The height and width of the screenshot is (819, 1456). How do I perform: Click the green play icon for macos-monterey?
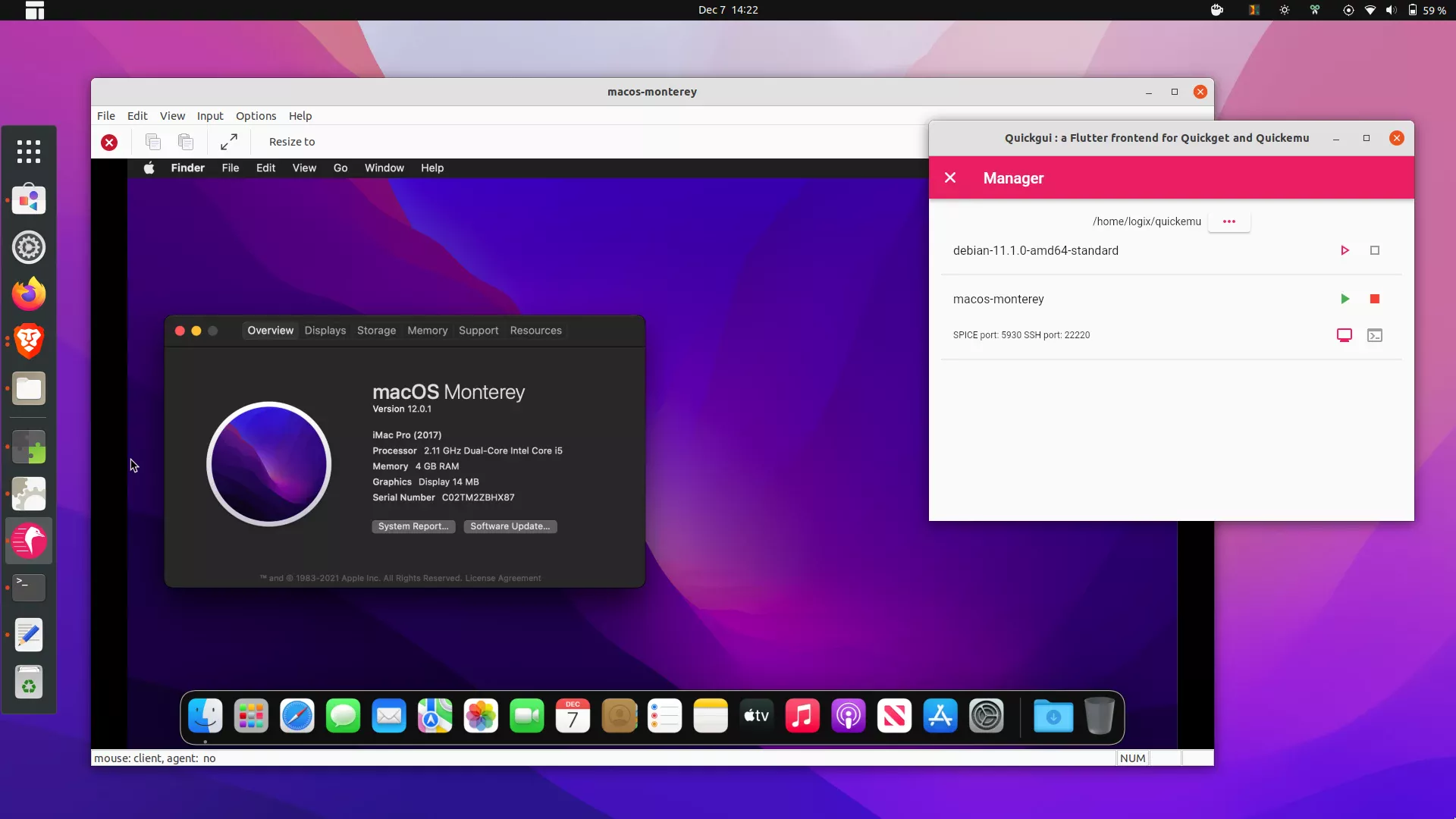tap(1345, 299)
